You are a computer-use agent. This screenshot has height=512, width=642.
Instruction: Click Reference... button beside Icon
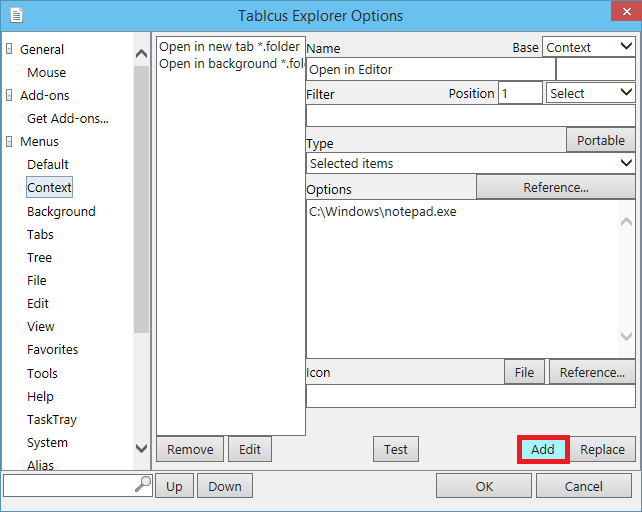[x=592, y=372]
